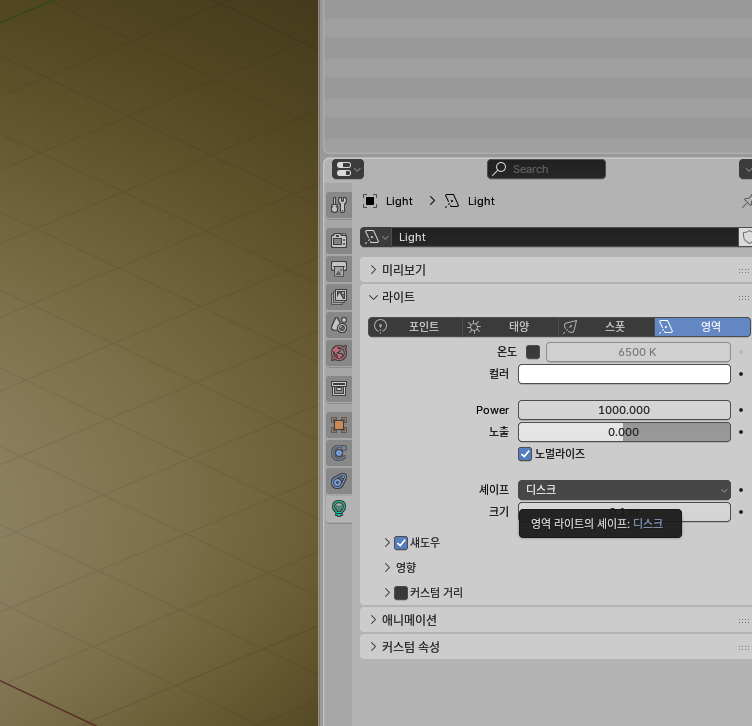752x726 pixels.
Task: Open the 컬러 white color swatch
Action: click(x=624, y=374)
